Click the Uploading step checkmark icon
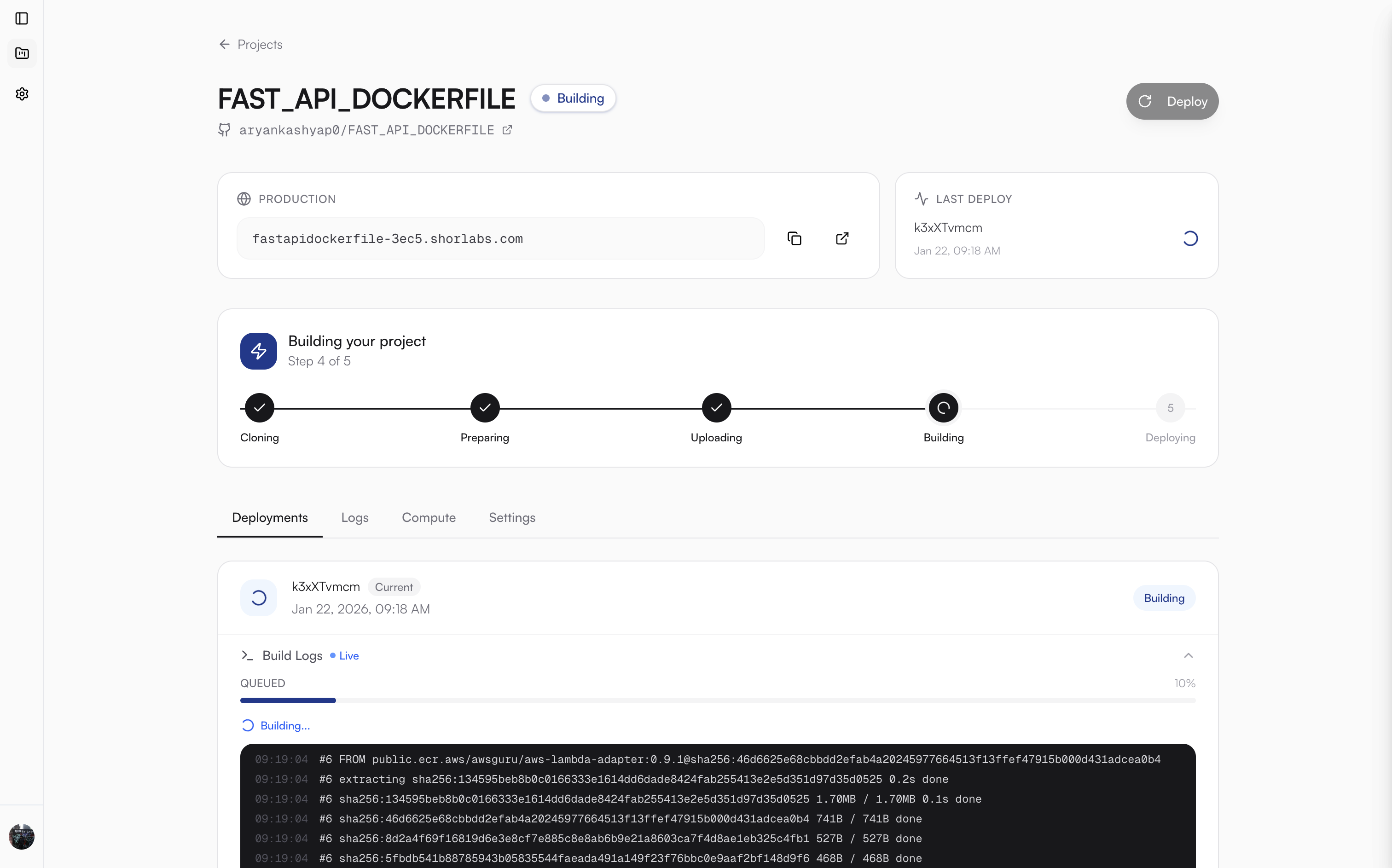Screen dimensions: 1392x868 (716, 408)
